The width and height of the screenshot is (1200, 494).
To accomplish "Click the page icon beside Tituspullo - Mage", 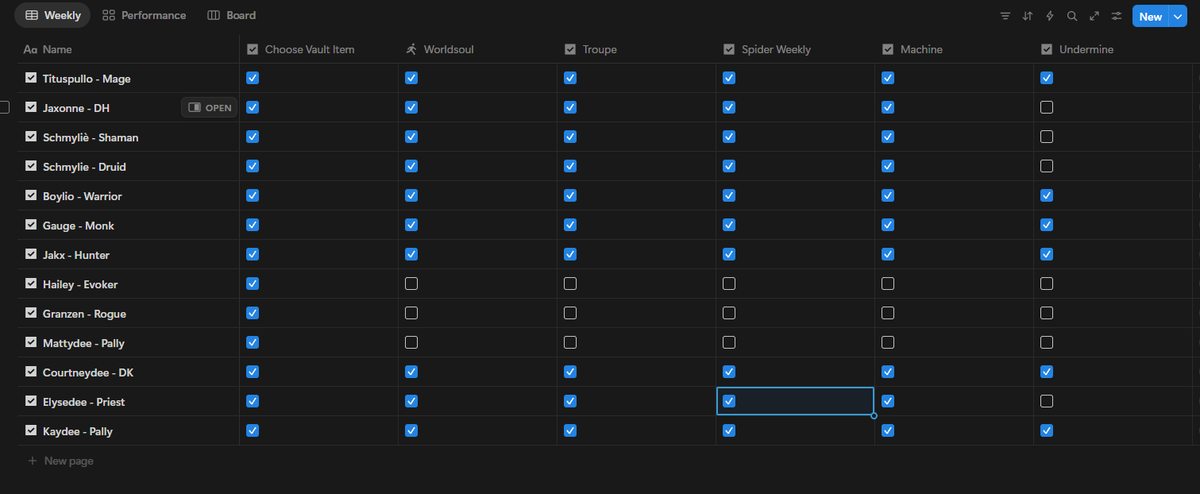I will (x=31, y=78).
